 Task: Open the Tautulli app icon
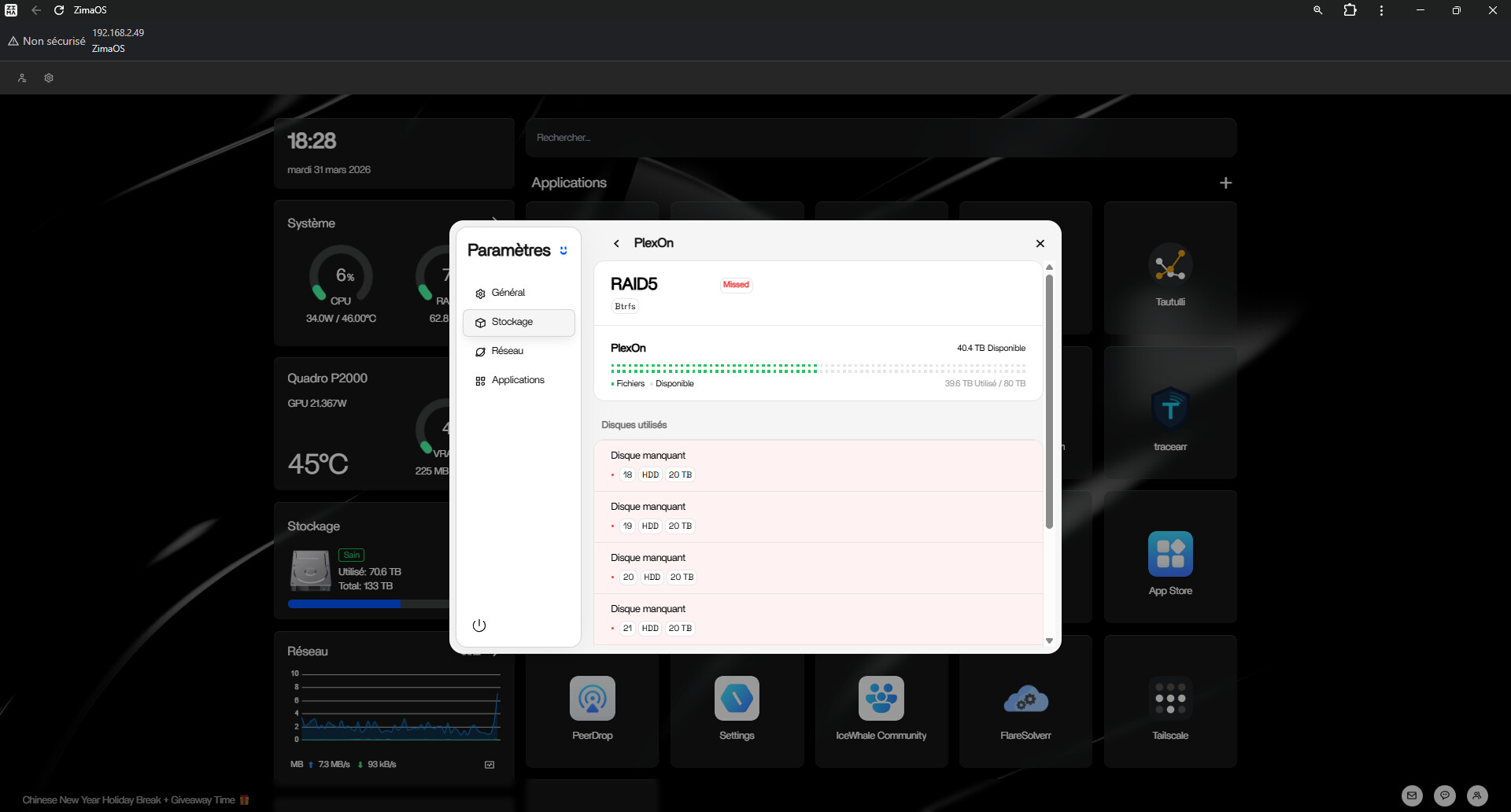coord(1169,265)
